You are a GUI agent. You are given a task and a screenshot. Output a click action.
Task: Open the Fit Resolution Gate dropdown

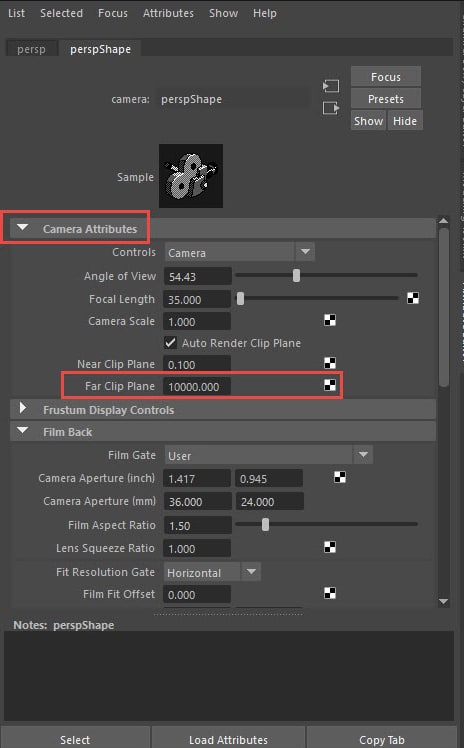pos(213,572)
